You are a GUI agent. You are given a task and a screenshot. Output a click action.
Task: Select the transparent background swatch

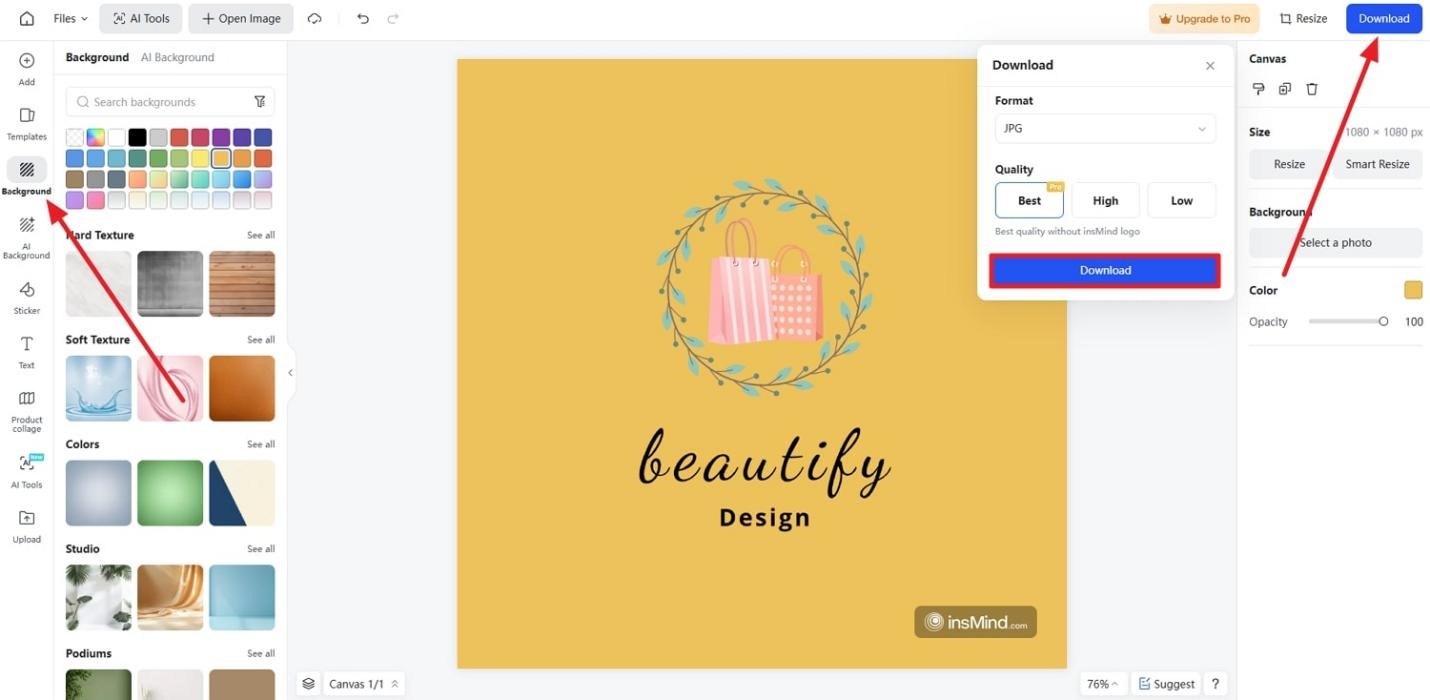75,137
